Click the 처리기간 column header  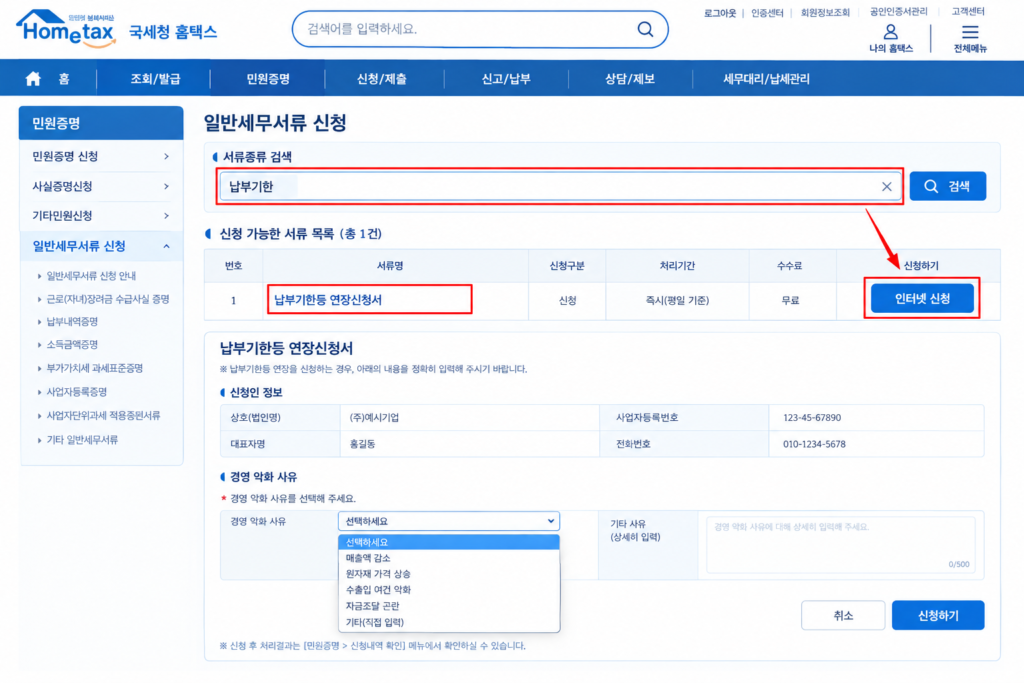pyautogui.click(x=677, y=266)
